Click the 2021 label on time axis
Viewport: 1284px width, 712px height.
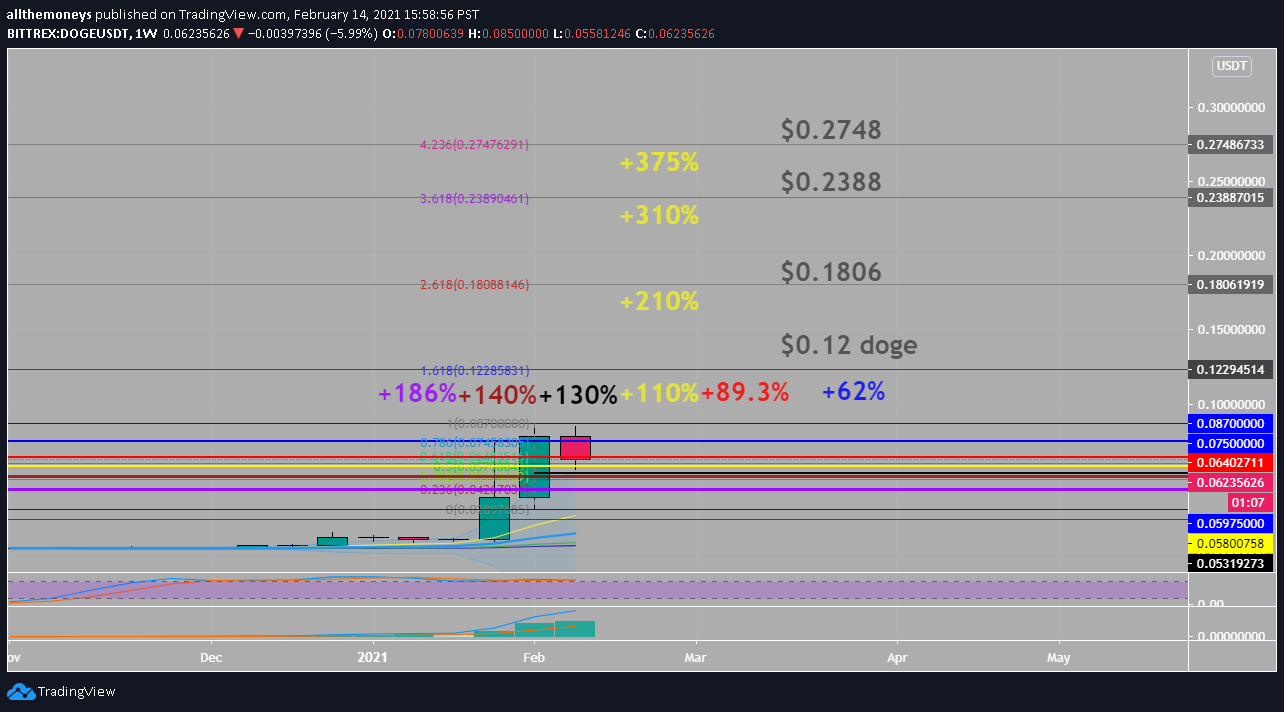coord(373,658)
